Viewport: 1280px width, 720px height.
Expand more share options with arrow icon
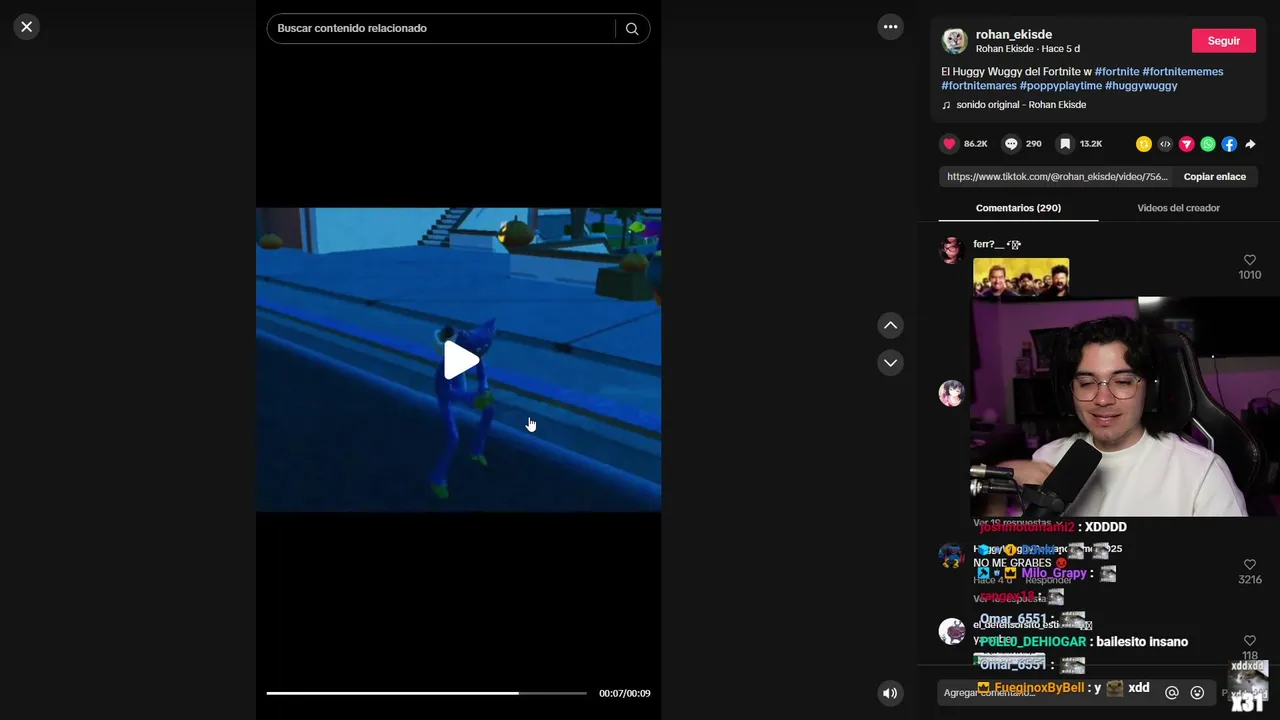tap(1250, 144)
